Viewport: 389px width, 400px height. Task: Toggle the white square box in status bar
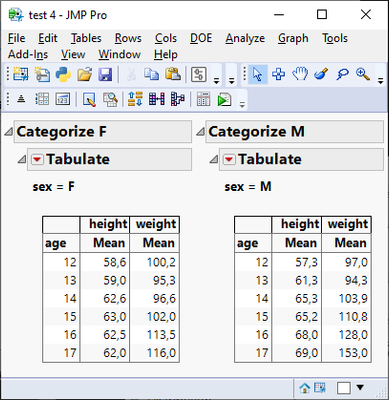(344, 388)
